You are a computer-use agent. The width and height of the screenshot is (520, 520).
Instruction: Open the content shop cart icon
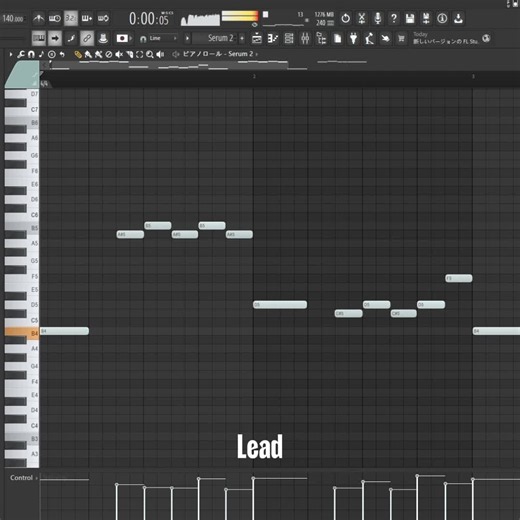click(x=401, y=39)
